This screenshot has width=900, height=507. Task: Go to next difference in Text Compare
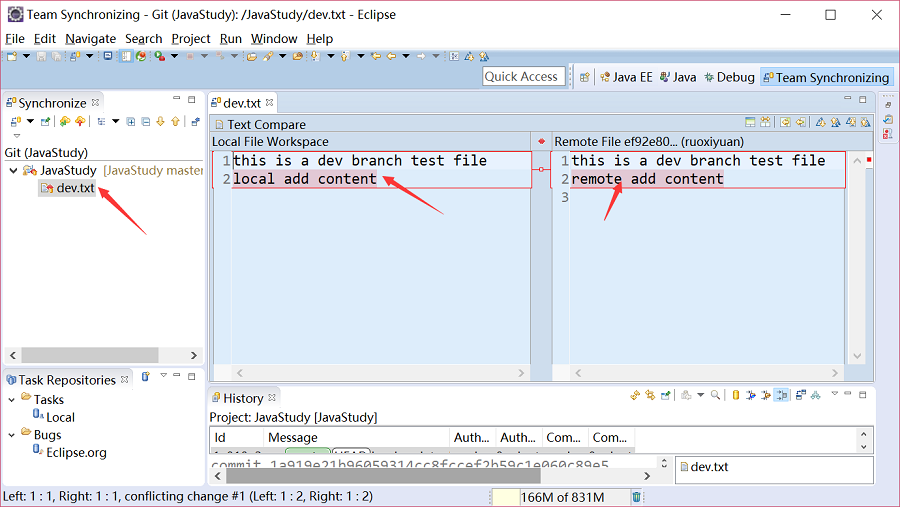pos(821,122)
